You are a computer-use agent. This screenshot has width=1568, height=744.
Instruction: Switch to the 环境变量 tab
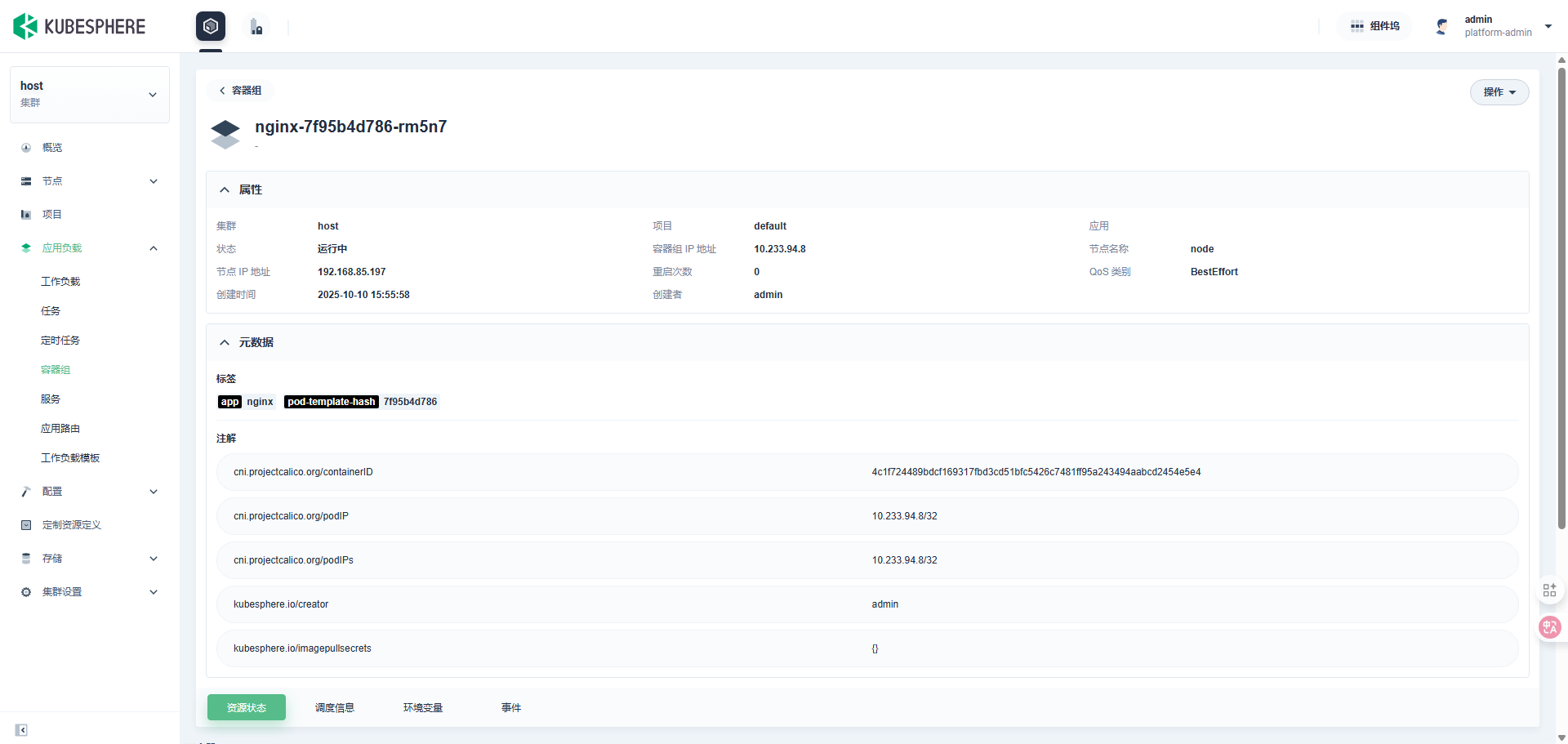tap(423, 707)
